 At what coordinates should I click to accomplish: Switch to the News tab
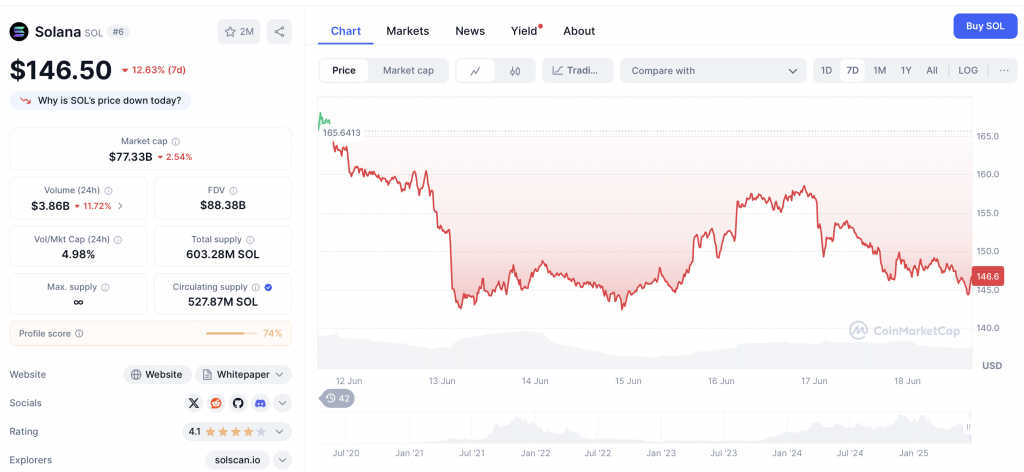(470, 31)
